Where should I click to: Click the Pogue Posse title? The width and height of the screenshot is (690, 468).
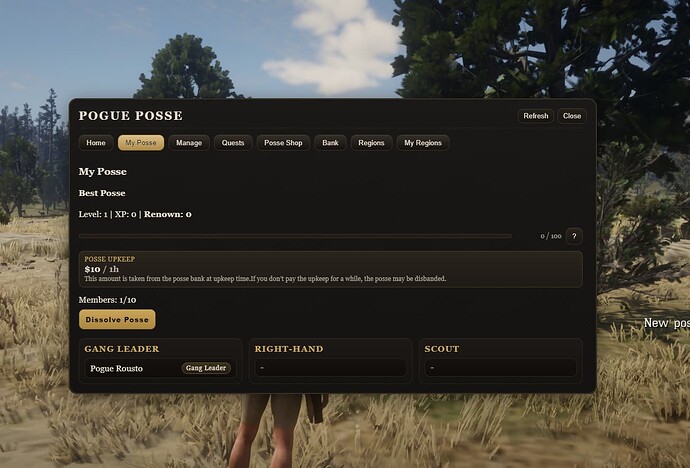pyautogui.click(x=131, y=116)
